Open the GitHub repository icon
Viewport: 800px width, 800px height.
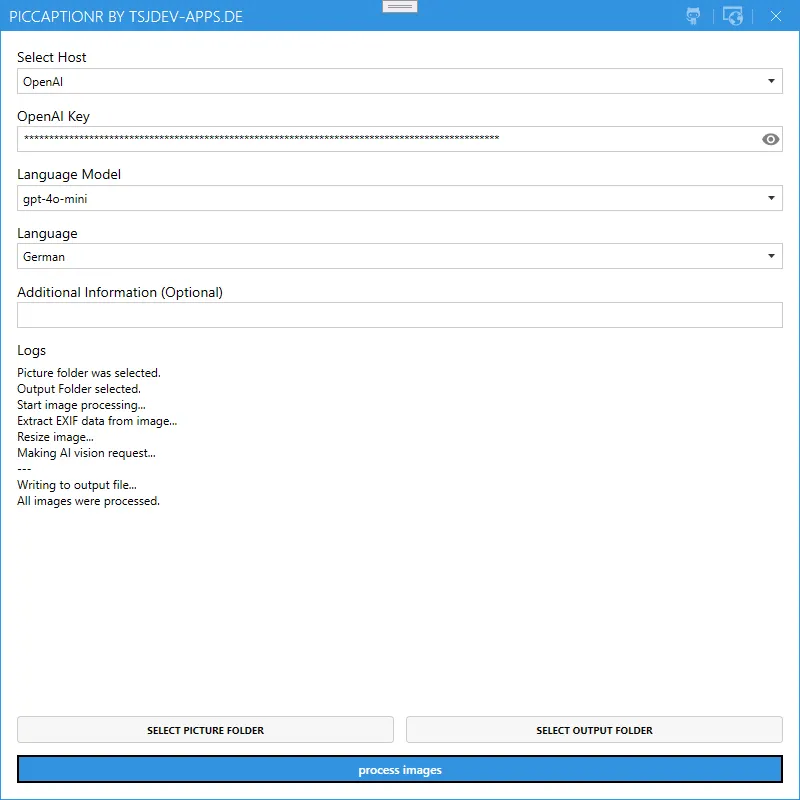pyautogui.click(x=693, y=16)
